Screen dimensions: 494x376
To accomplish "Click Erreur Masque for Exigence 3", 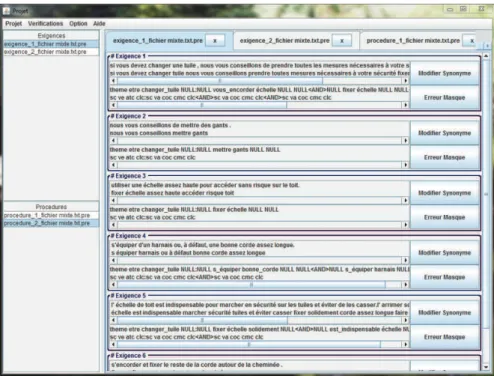I will point(444,217).
